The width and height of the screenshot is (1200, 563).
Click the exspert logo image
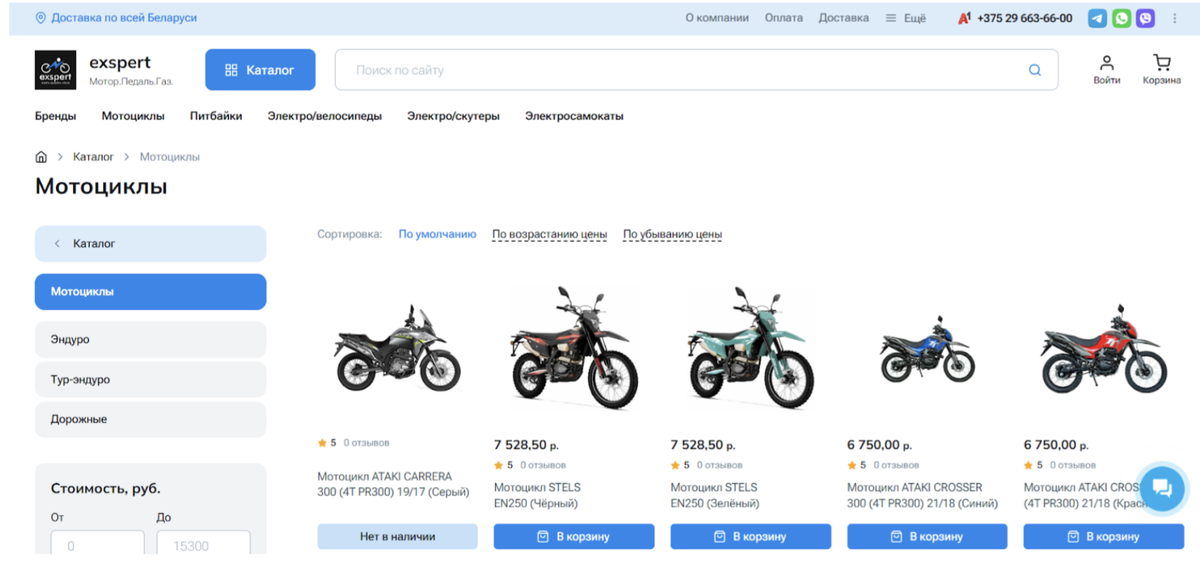tap(55, 70)
